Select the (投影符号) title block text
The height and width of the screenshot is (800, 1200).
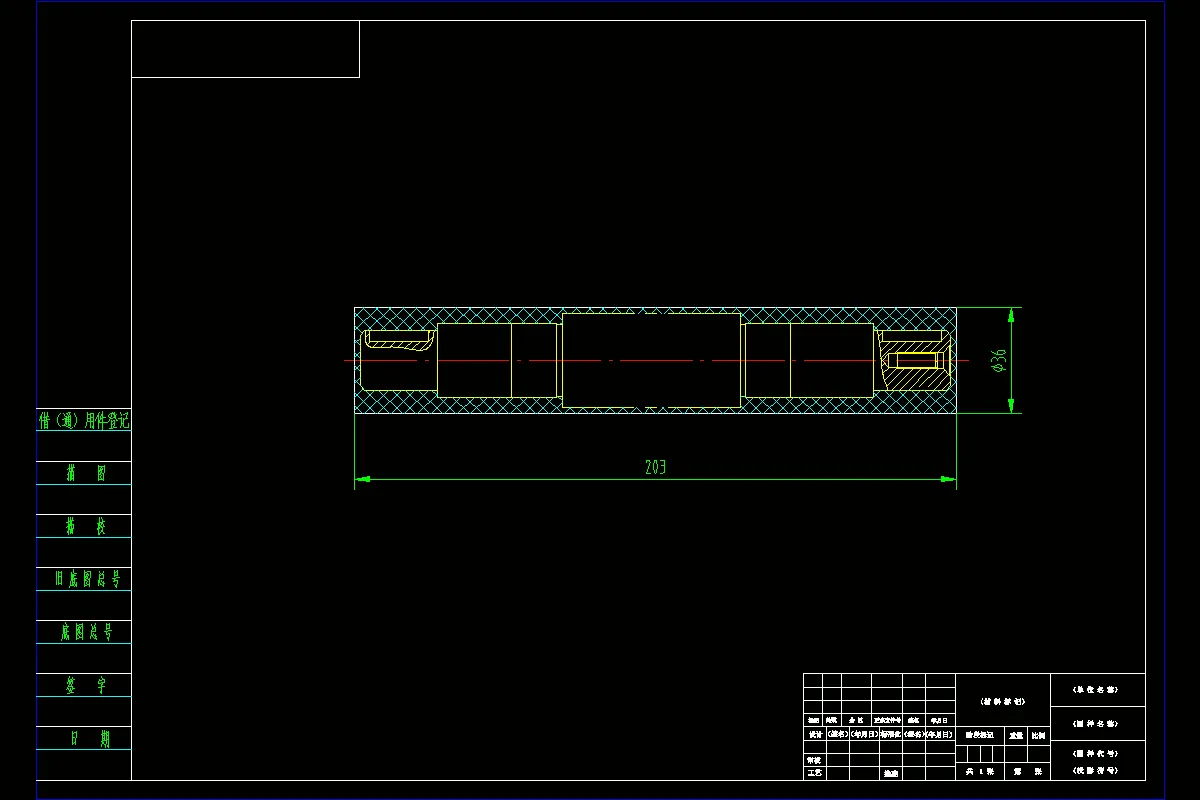(1095, 771)
